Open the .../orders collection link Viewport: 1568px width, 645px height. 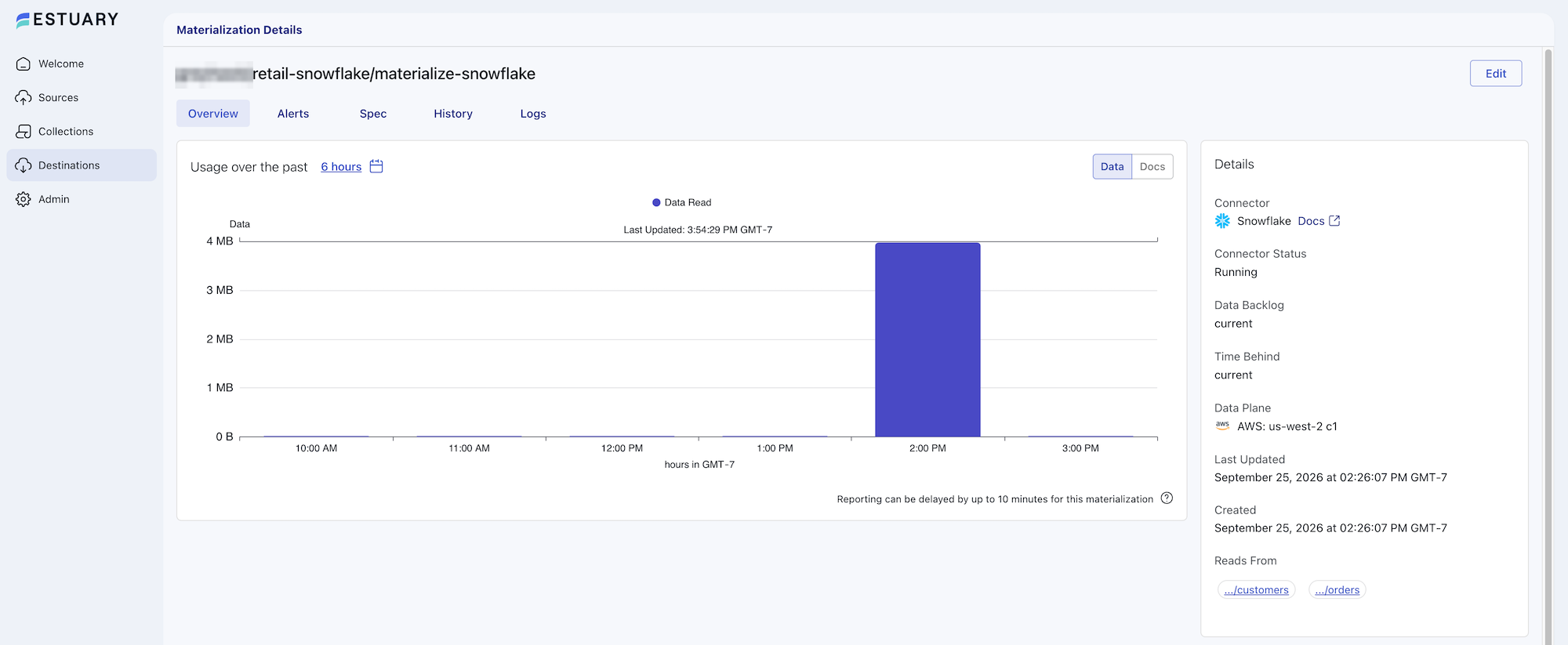click(1338, 590)
